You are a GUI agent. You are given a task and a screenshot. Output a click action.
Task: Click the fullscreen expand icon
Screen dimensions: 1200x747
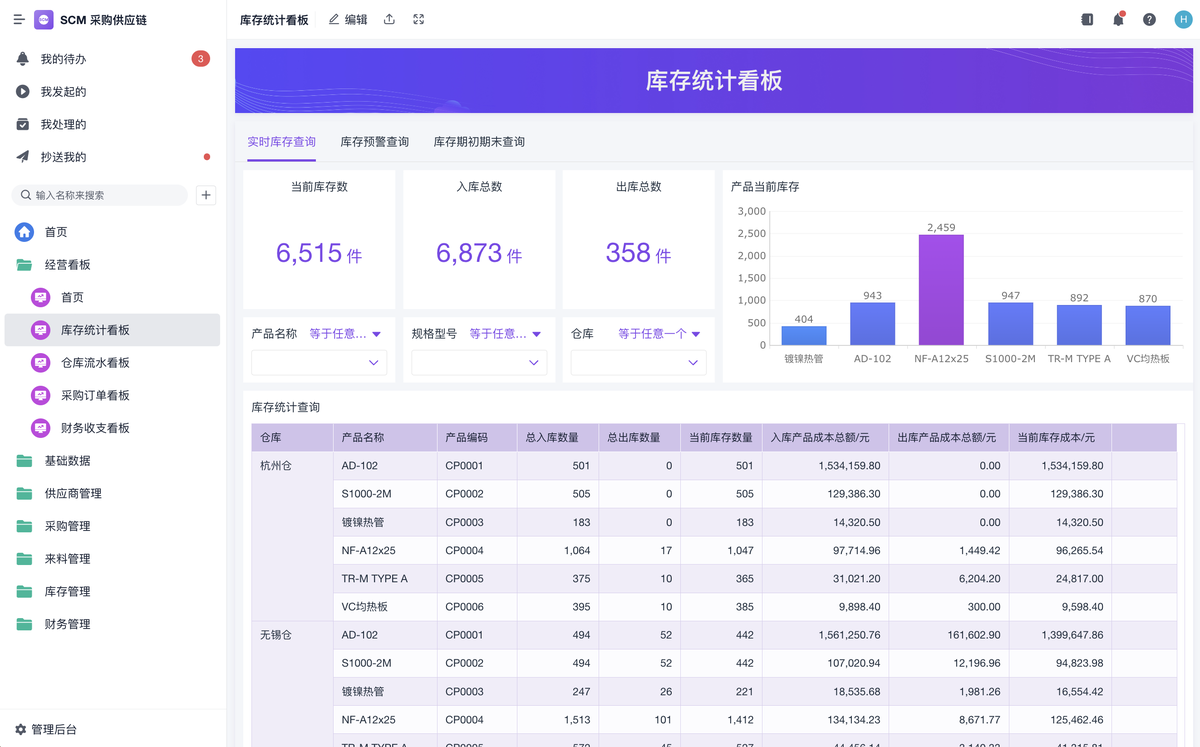point(419,20)
